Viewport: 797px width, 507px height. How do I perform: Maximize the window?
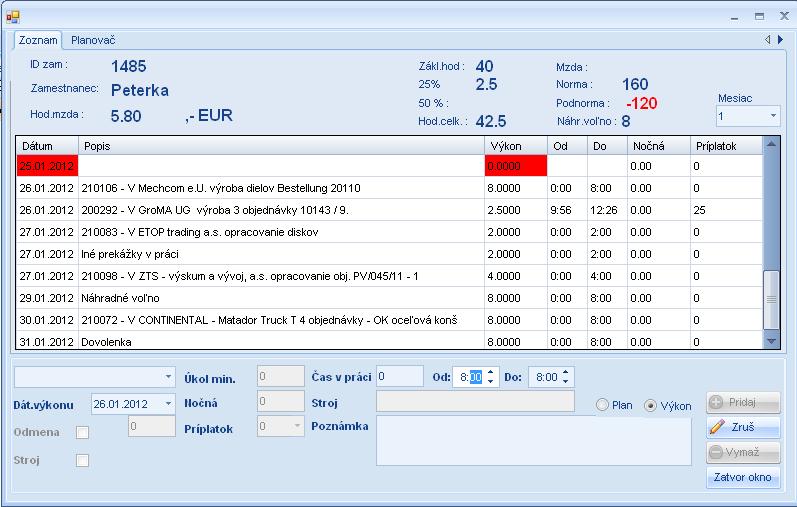tap(759, 17)
